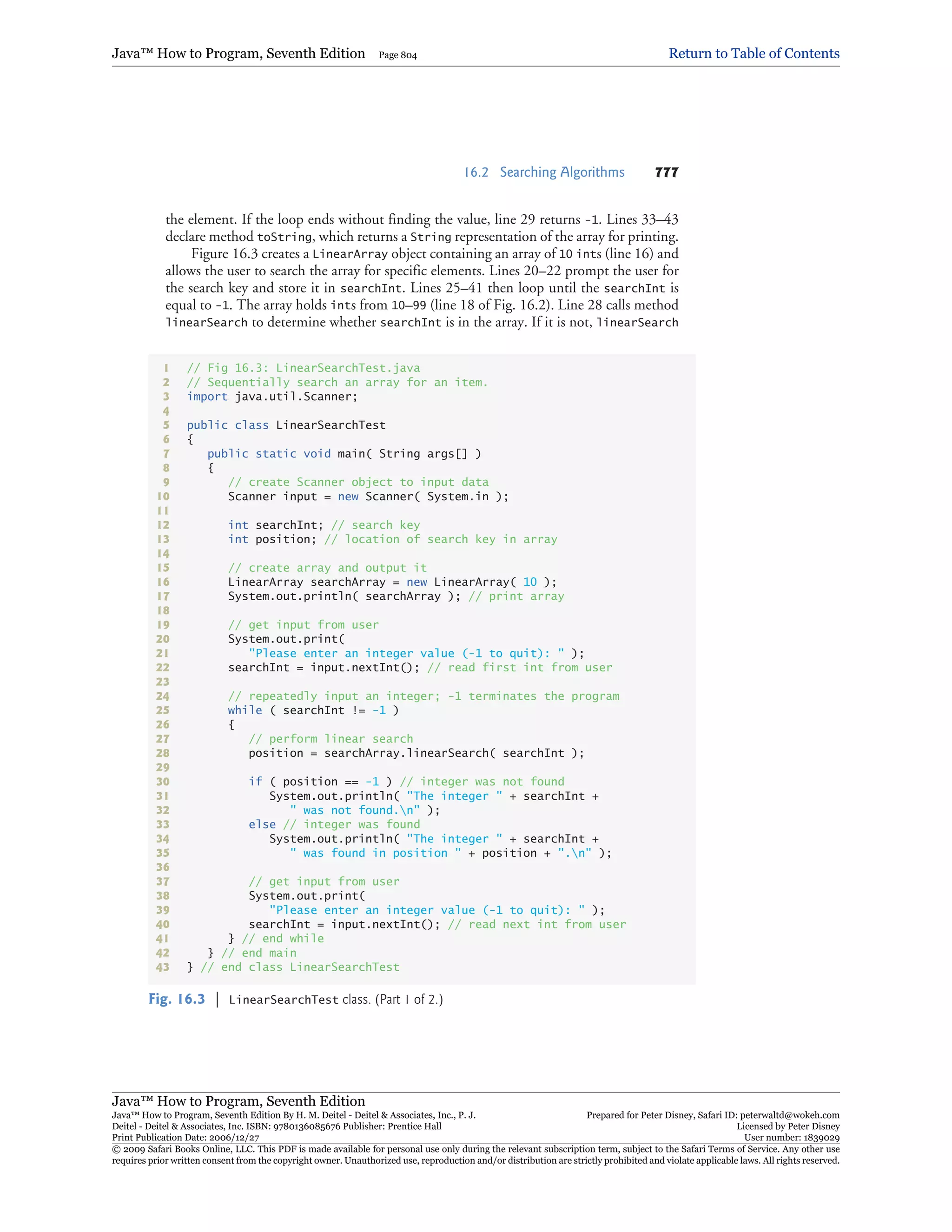Click the '// end class LinearSearchTest' comment

click(299, 967)
